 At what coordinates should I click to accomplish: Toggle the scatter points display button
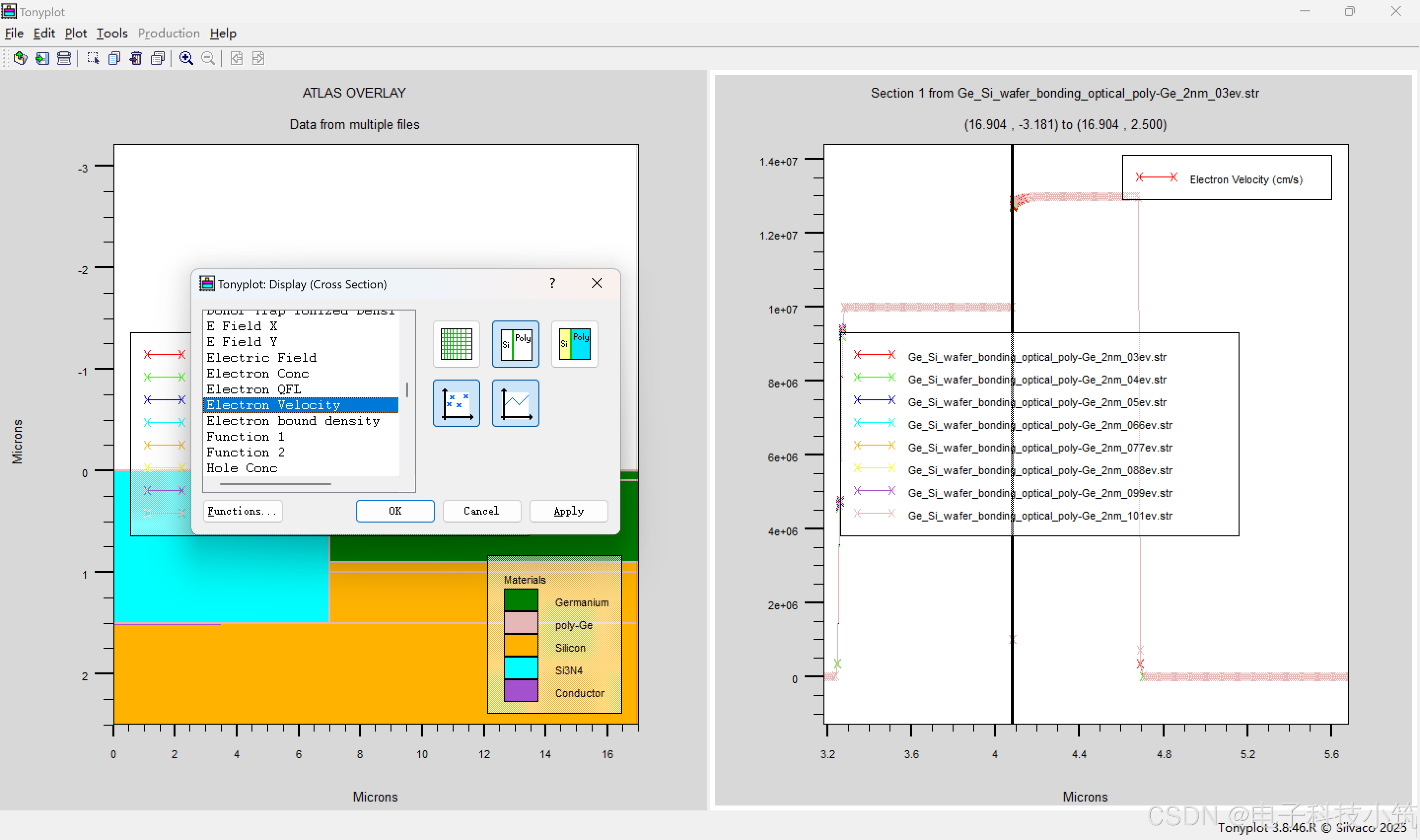tap(456, 403)
